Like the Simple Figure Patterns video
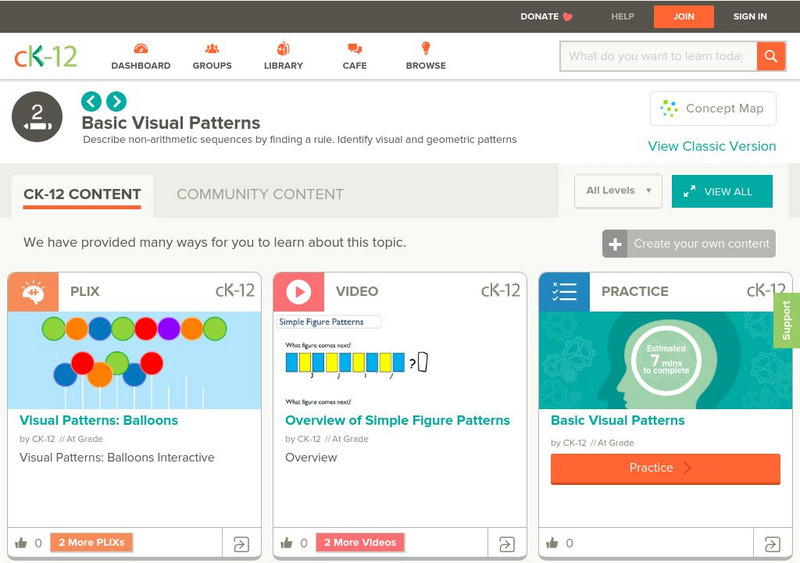The image size is (800, 563). (x=287, y=543)
